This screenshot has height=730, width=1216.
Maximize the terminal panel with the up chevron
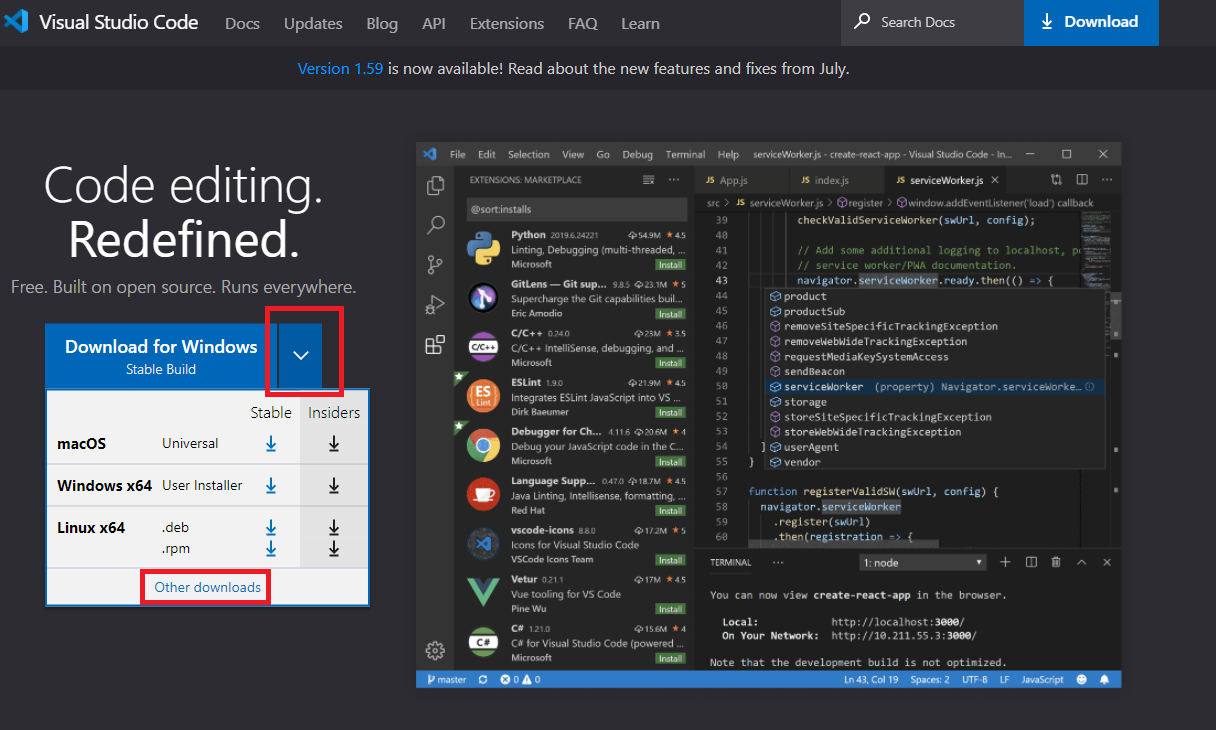pos(1081,562)
